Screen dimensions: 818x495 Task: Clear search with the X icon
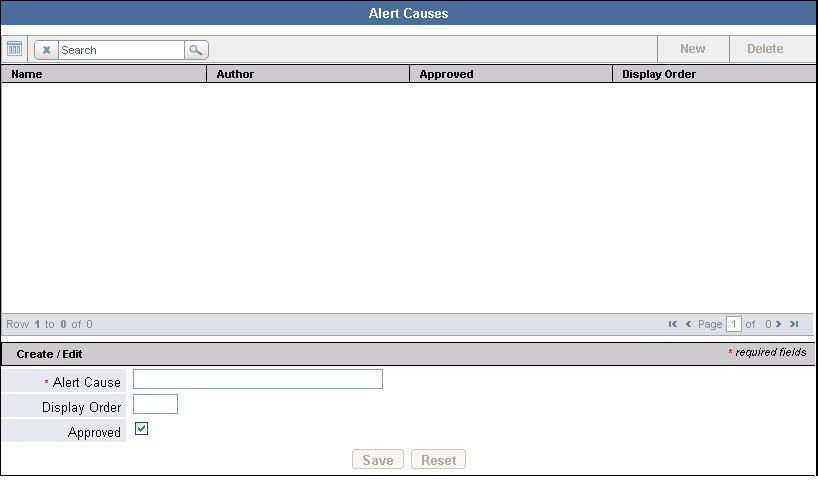46,50
